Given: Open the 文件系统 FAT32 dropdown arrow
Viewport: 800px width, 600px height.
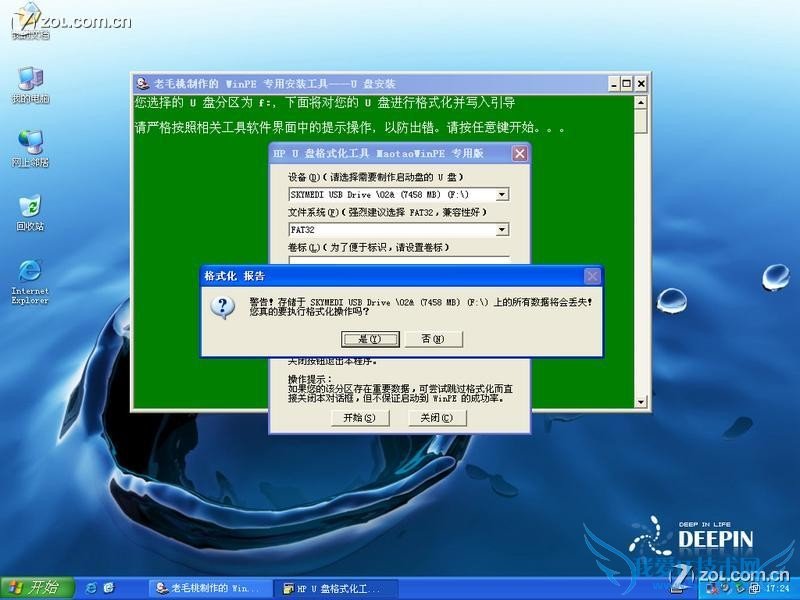Looking at the screenshot, I should [502, 230].
